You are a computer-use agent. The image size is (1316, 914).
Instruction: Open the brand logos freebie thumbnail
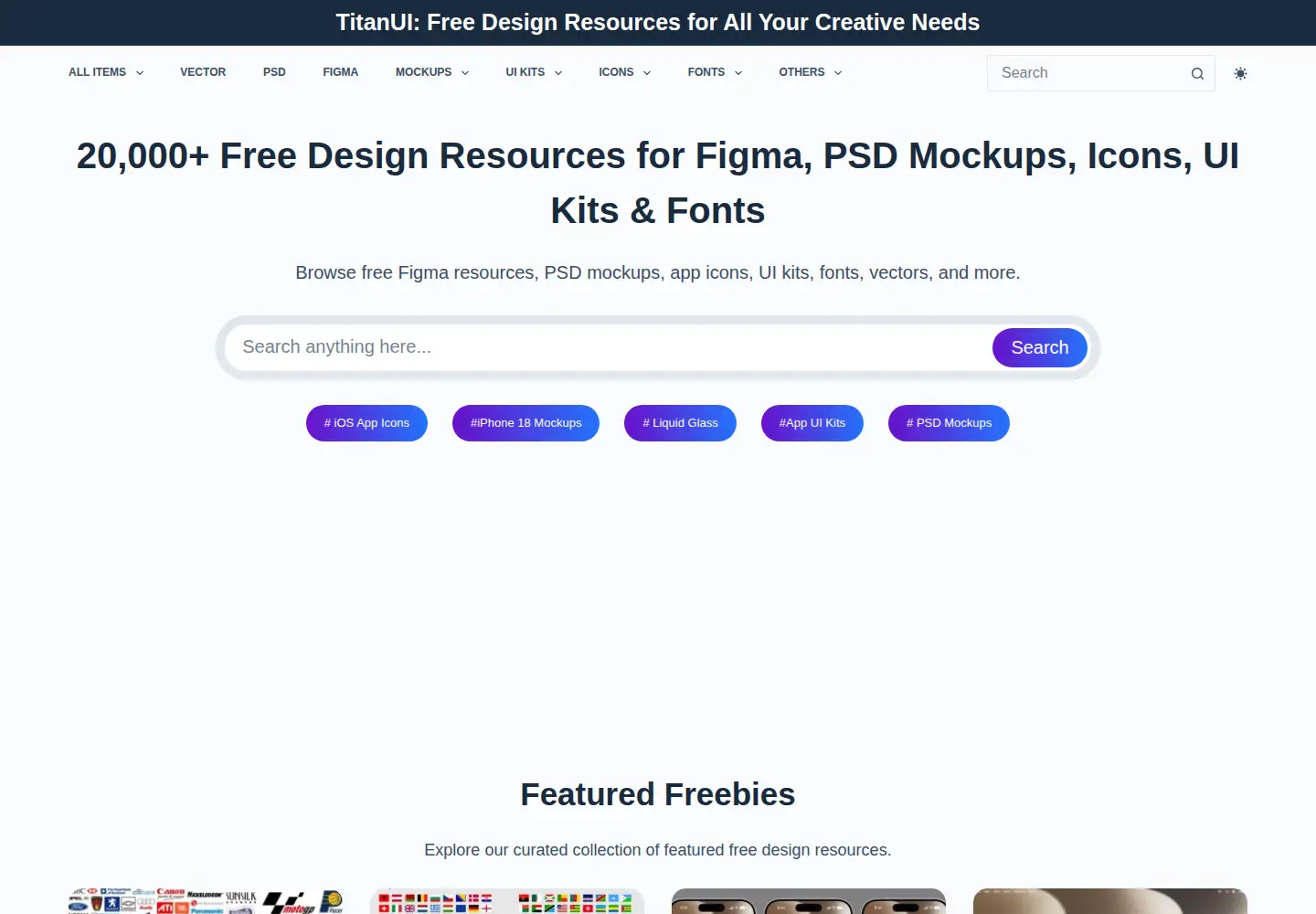tap(206, 901)
